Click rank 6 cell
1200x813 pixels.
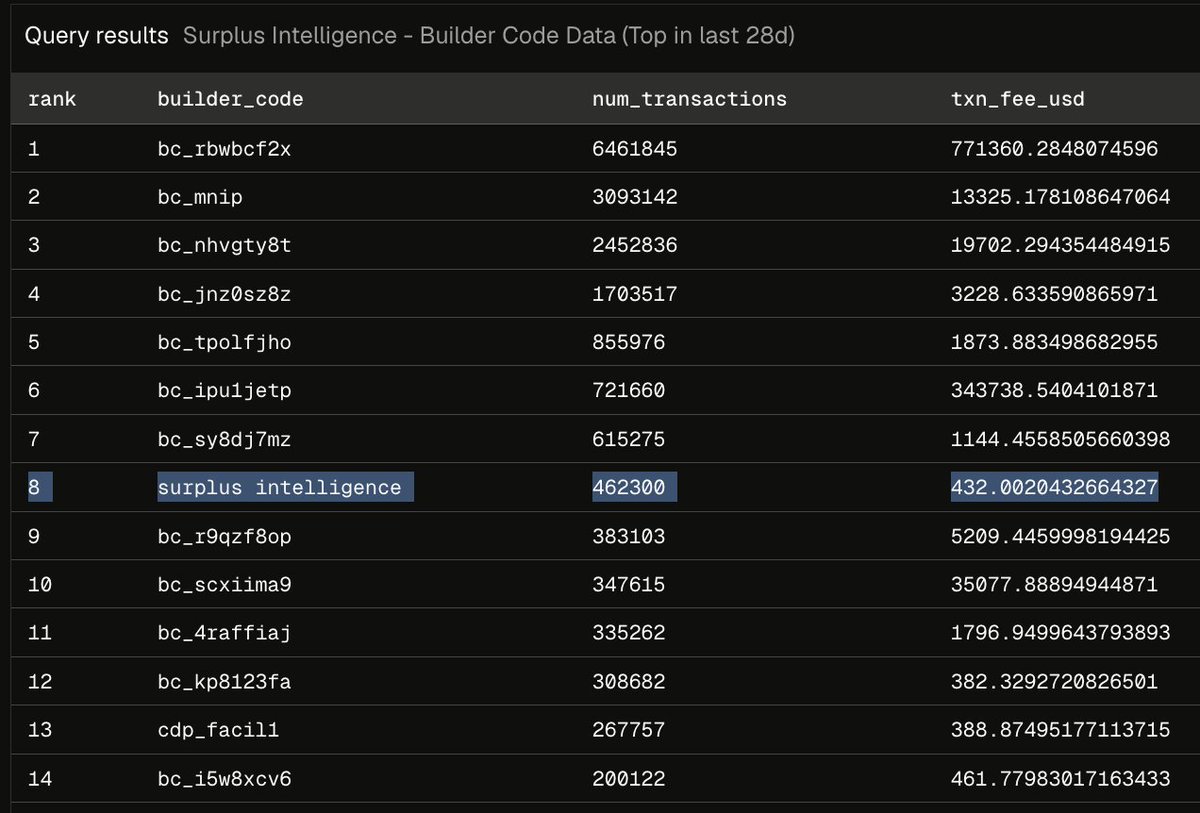click(34, 390)
